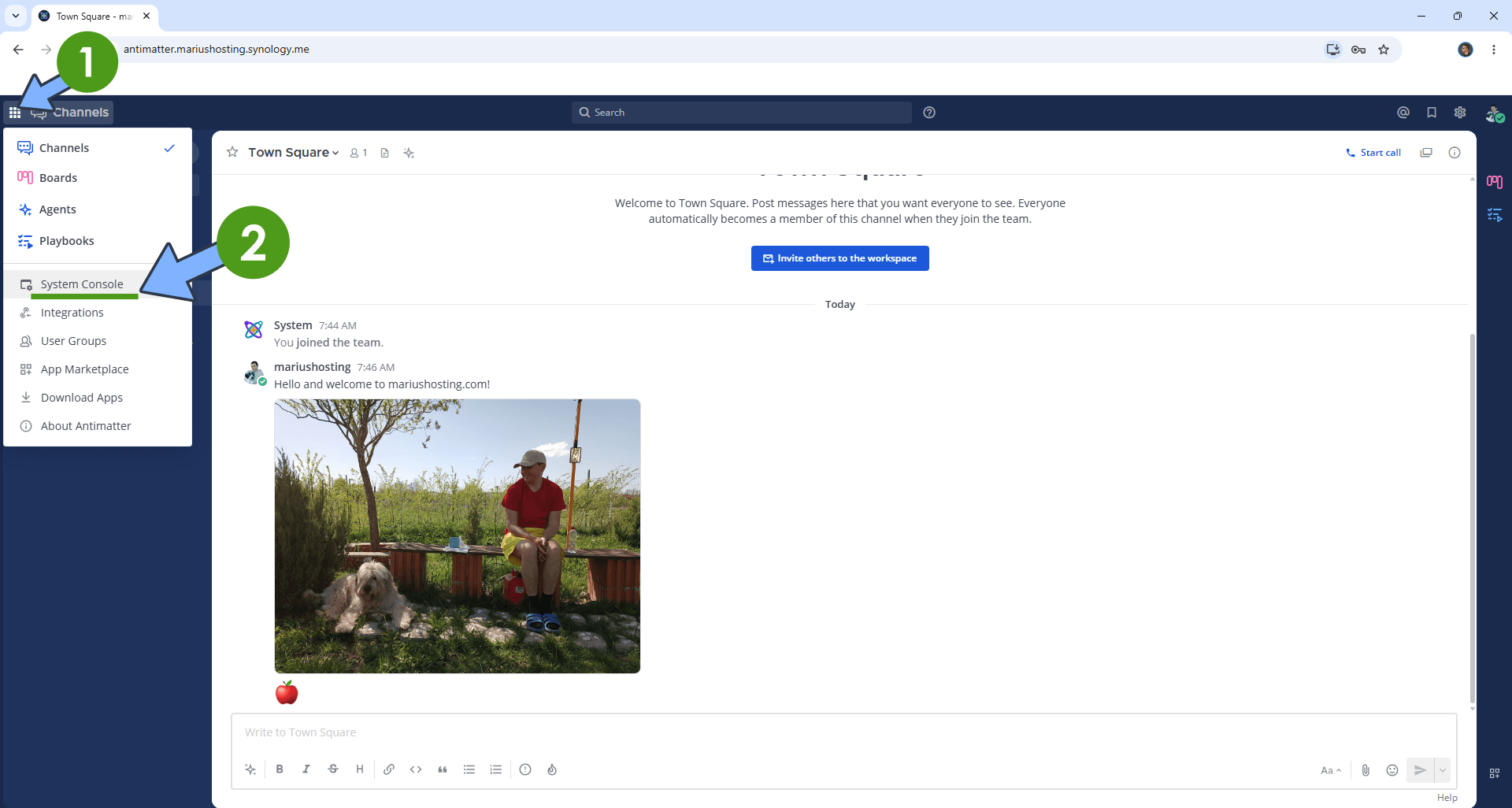Open System Console menu entry
This screenshot has width=1512, height=808.
98,284
